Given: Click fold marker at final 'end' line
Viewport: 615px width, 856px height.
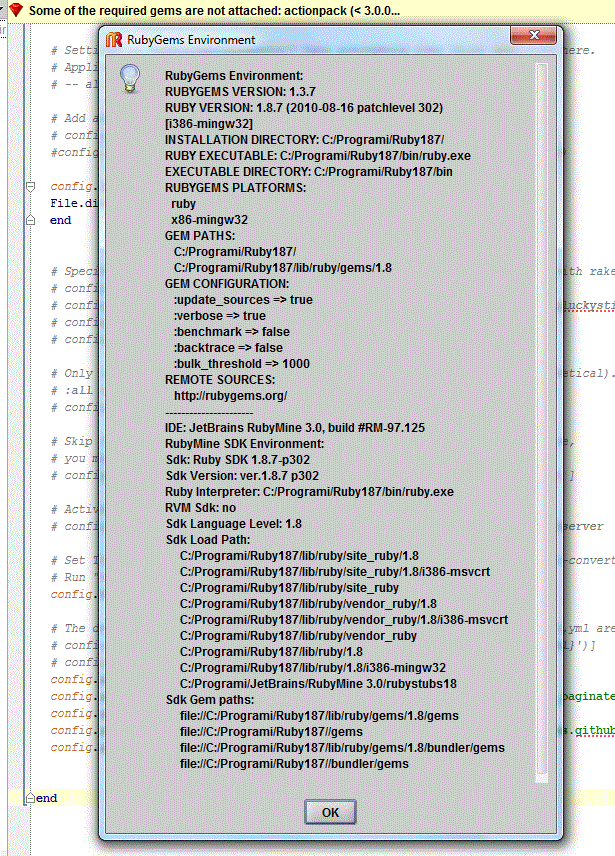Looking at the screenshot, I should pos(31,798).
